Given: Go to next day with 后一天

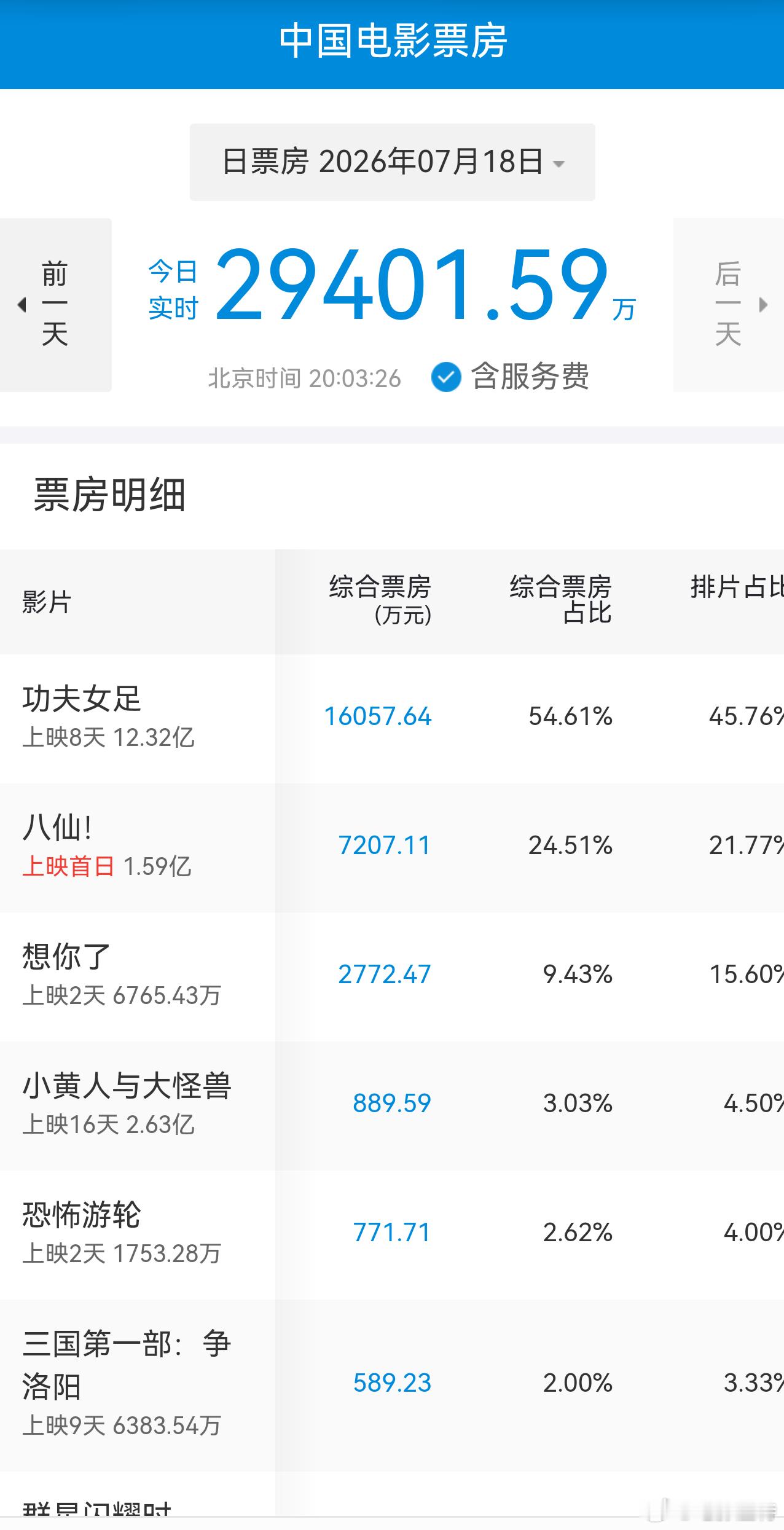Looking at the screenshot, I should (x=729, y=305).
